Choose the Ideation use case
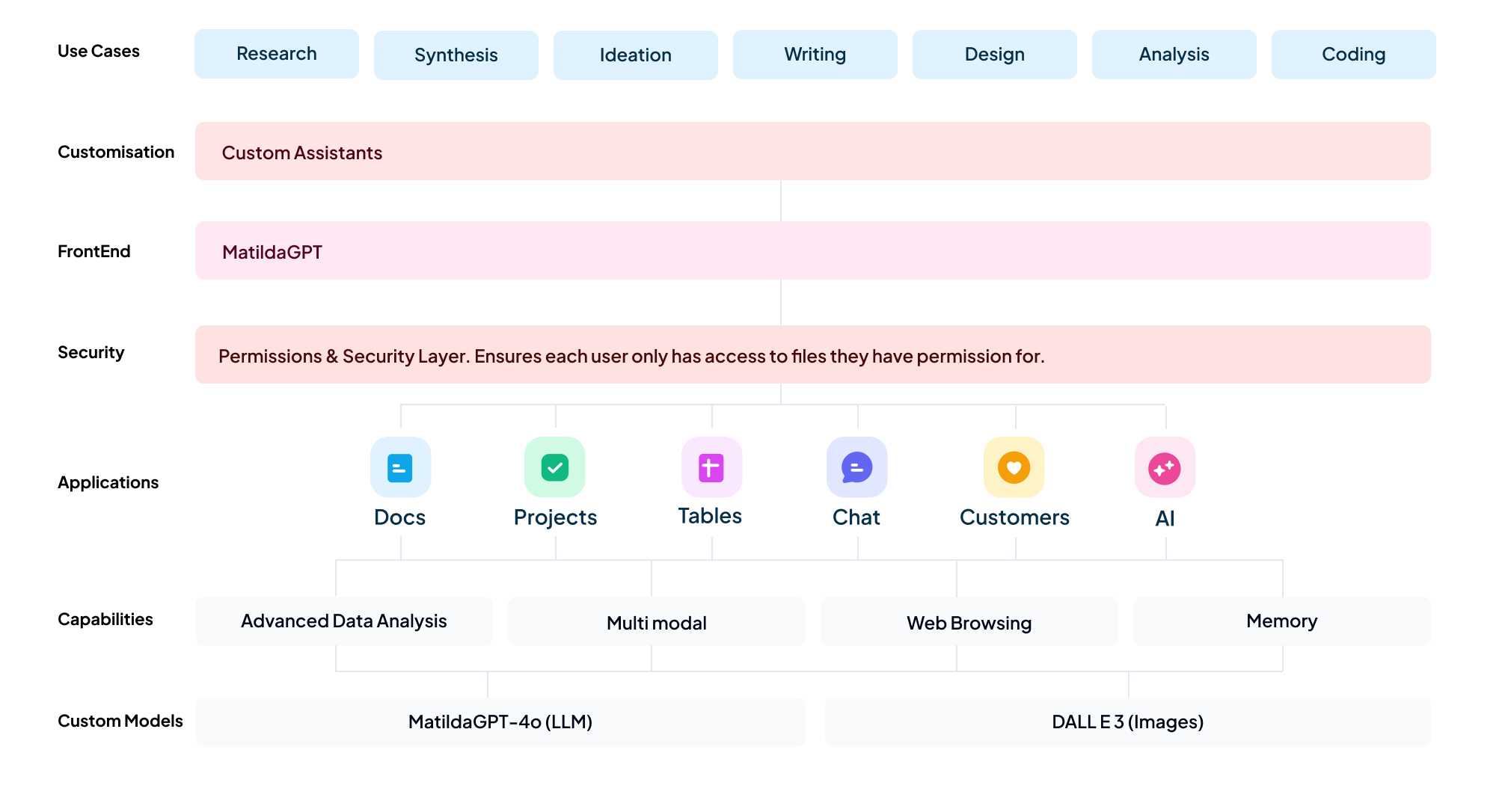Image resolution: width=1511 pixels, height=812 pixels. (x=636, y=55)
